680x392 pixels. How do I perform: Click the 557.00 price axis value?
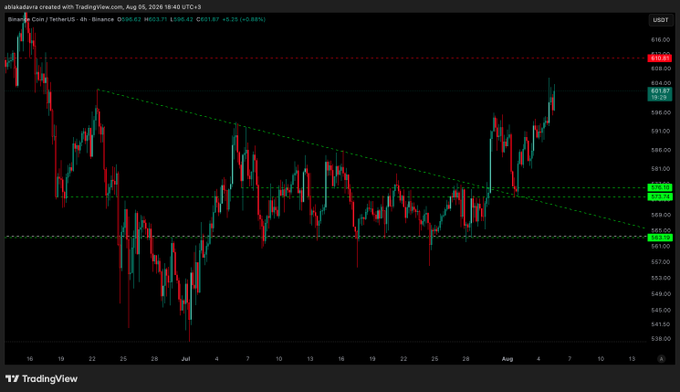(x=660, y=262)
